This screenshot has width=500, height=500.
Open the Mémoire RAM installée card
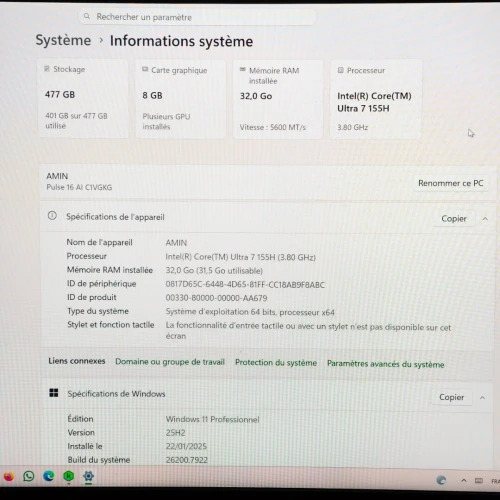278,99
